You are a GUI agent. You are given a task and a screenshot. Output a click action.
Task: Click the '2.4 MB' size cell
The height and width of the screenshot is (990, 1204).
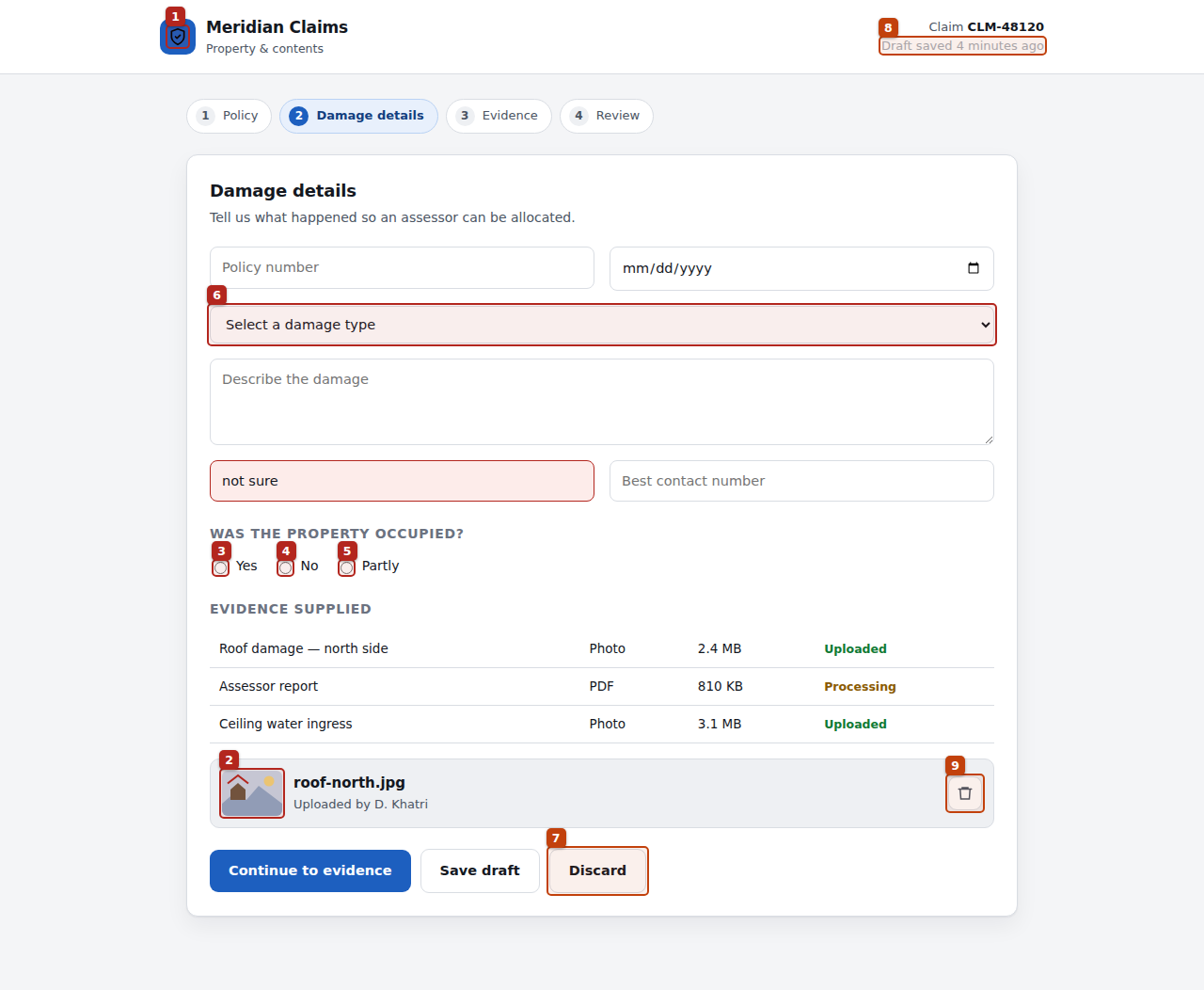(x=720, y=648)
